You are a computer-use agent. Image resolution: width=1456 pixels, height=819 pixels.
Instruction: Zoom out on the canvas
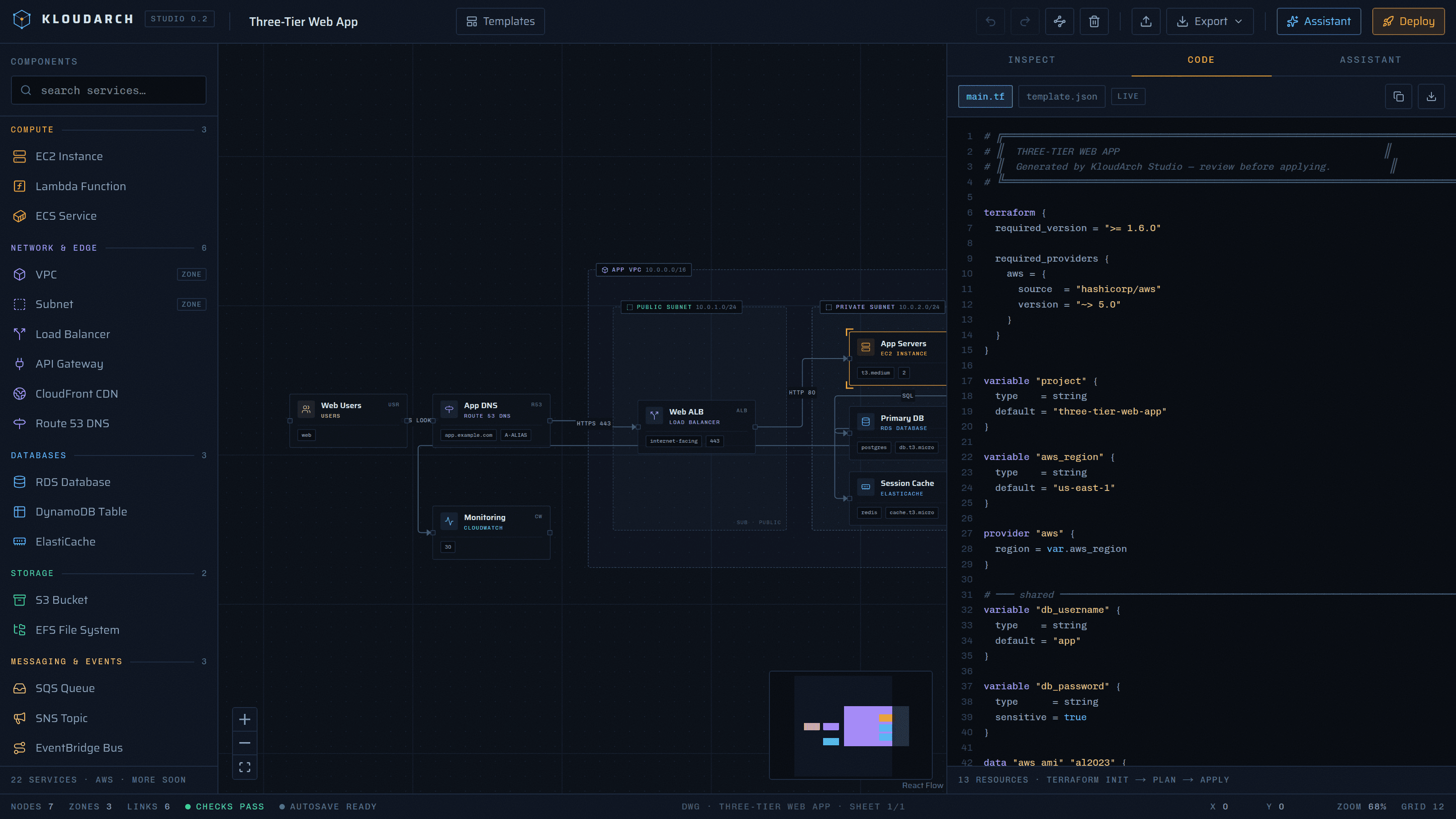(245, 743)
